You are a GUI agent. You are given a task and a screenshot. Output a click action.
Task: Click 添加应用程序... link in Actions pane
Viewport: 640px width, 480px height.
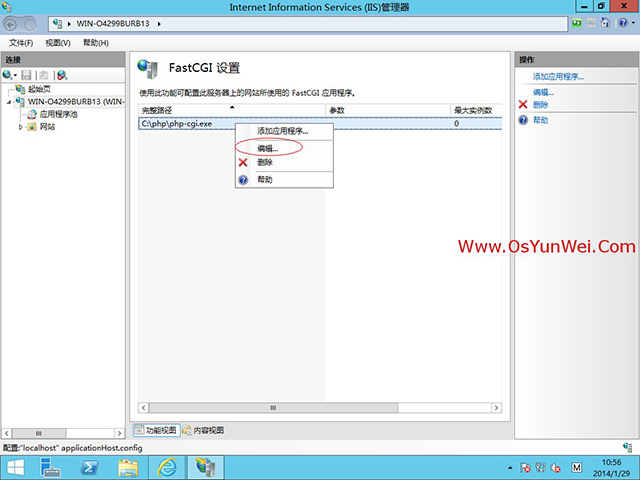point(558,76)
